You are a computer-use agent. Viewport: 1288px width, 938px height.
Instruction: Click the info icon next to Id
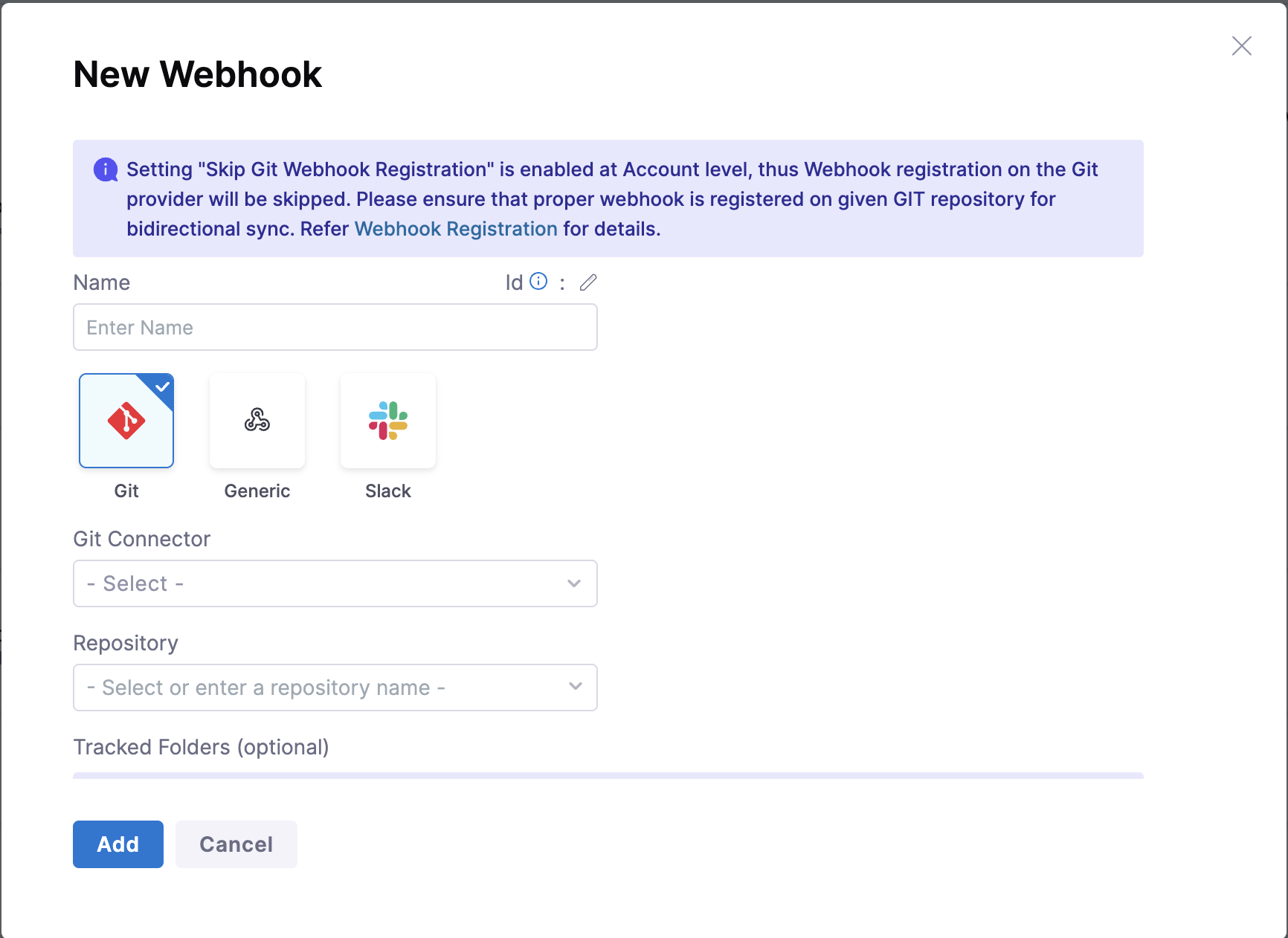[539, 281]
